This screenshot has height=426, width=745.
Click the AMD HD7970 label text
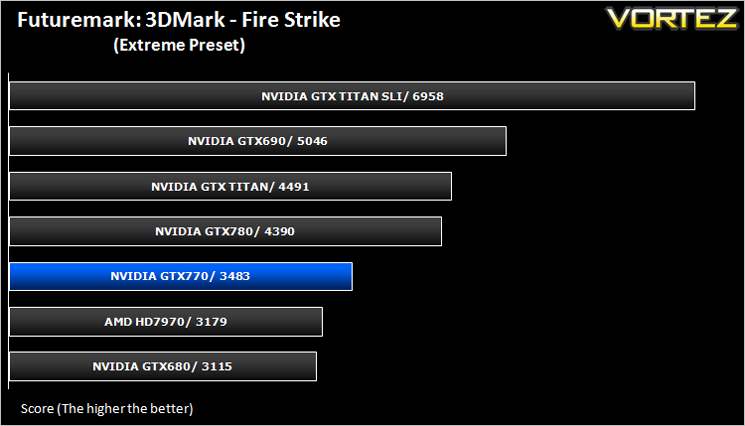(144, 322)
